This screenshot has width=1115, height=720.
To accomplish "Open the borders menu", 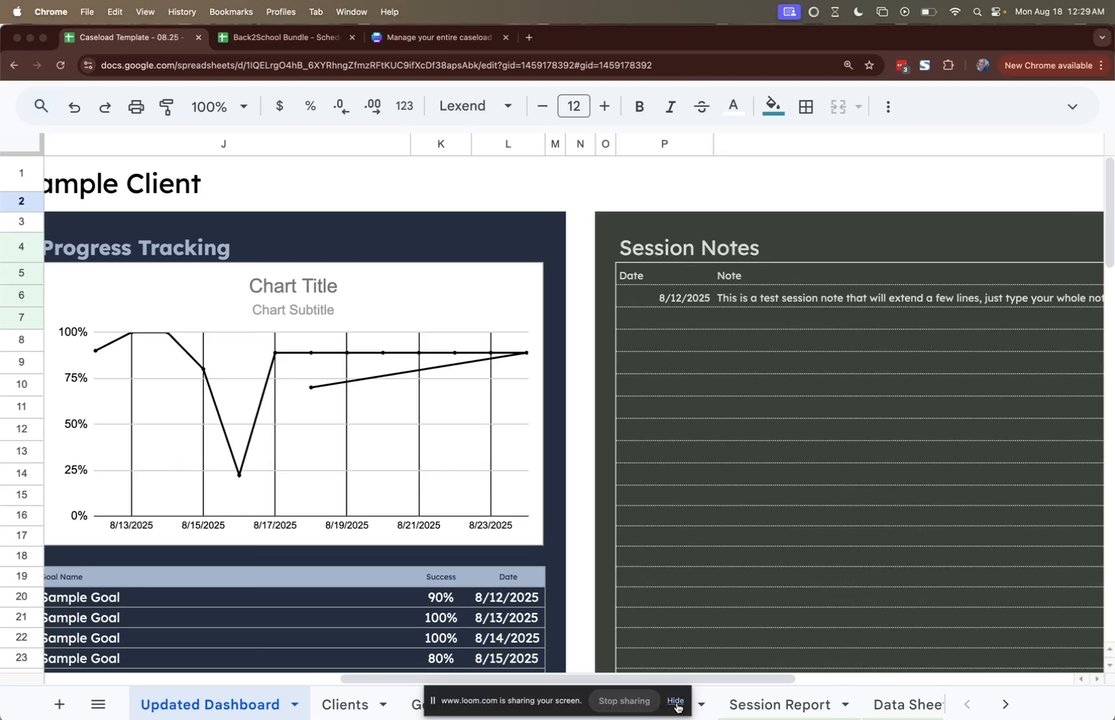I will click(806, 107).
